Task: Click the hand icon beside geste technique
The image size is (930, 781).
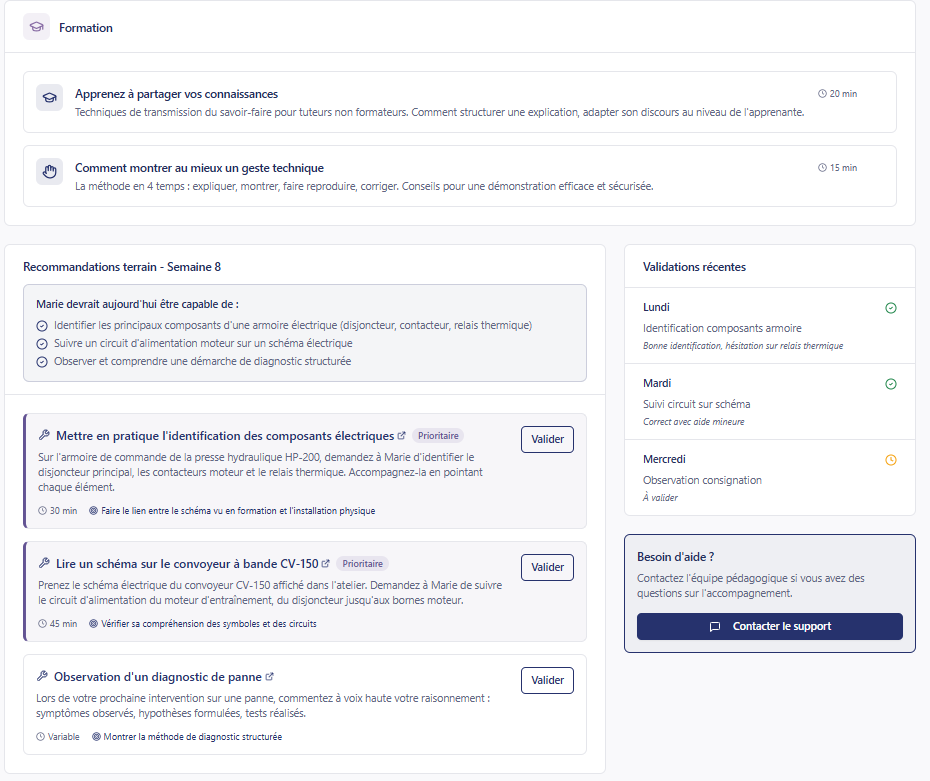Action: tap(49, 172)
